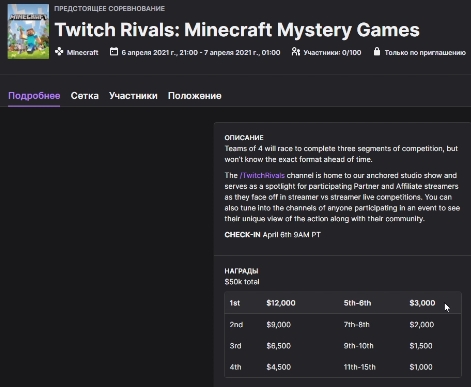Viewport: 471px width, 387px height.
Task: Open the Minecraft game cover thumbnail
Action: [28, 32]
